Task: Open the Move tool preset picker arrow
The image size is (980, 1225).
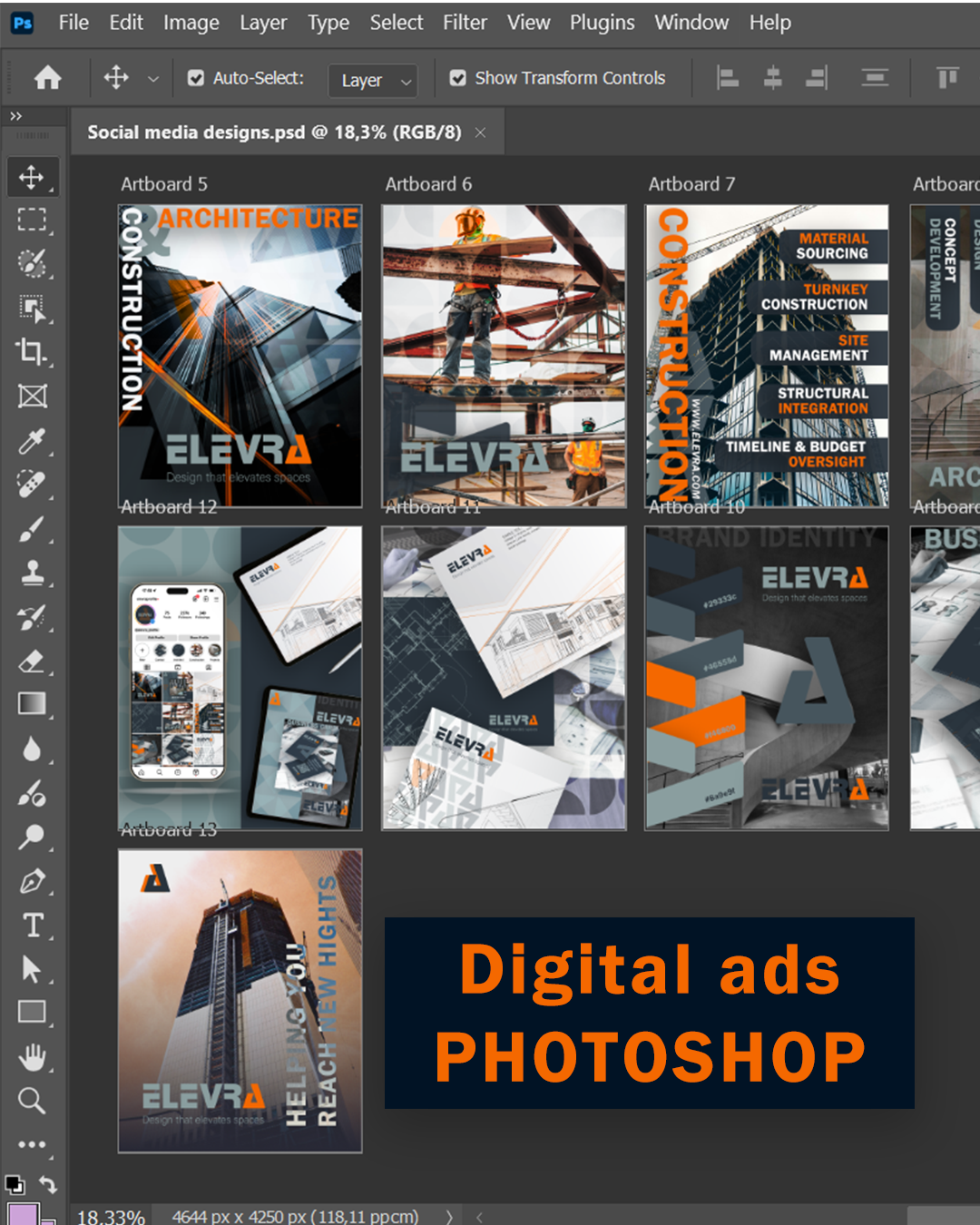Action: coord(153,79)
